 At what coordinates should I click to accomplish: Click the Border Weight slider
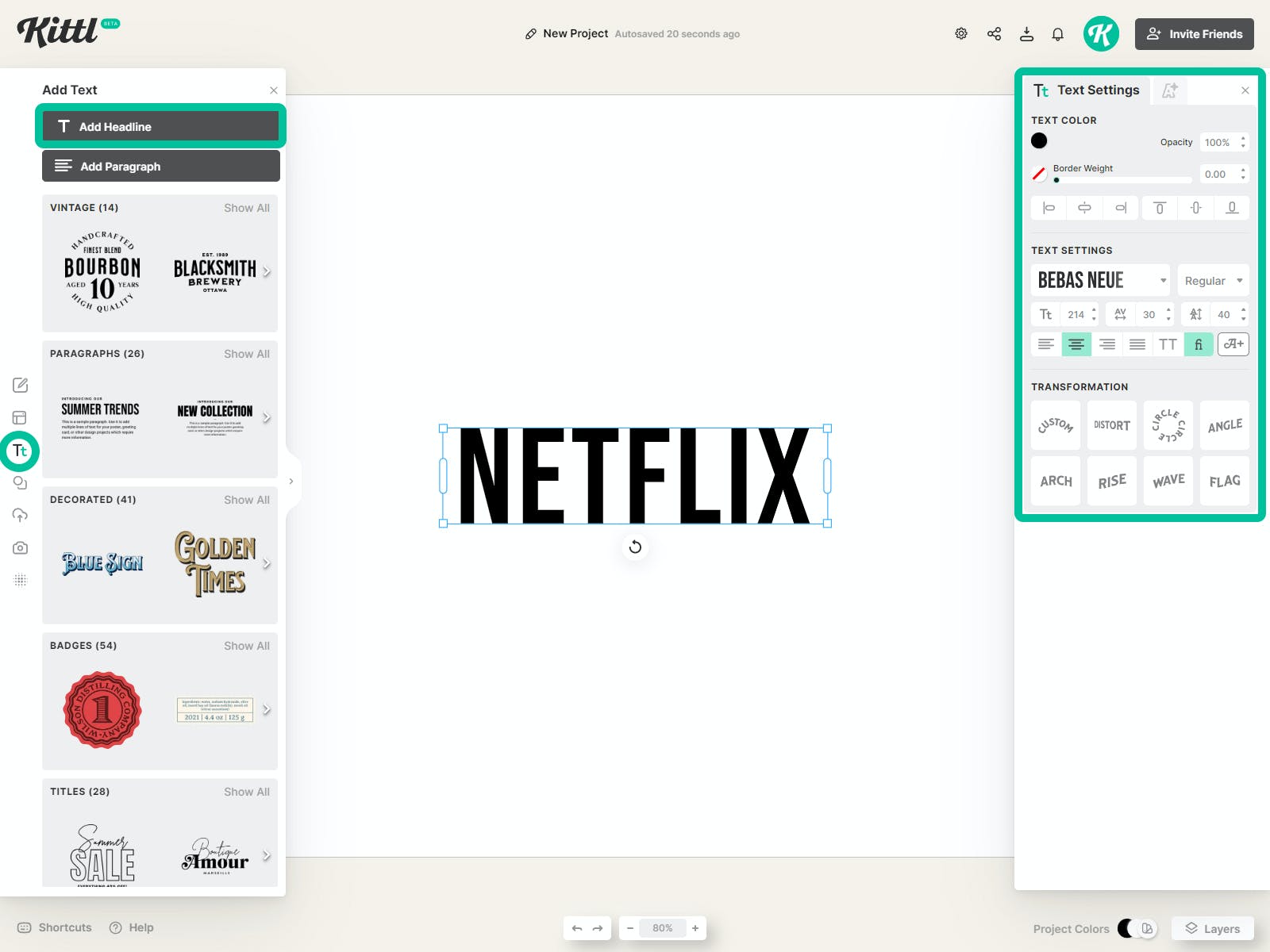click(1122, 180)
